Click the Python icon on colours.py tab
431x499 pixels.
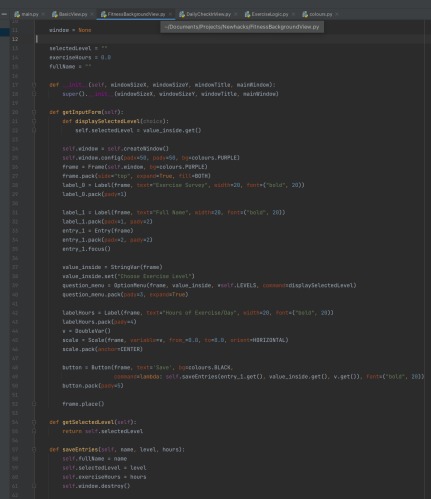(305, 14)
